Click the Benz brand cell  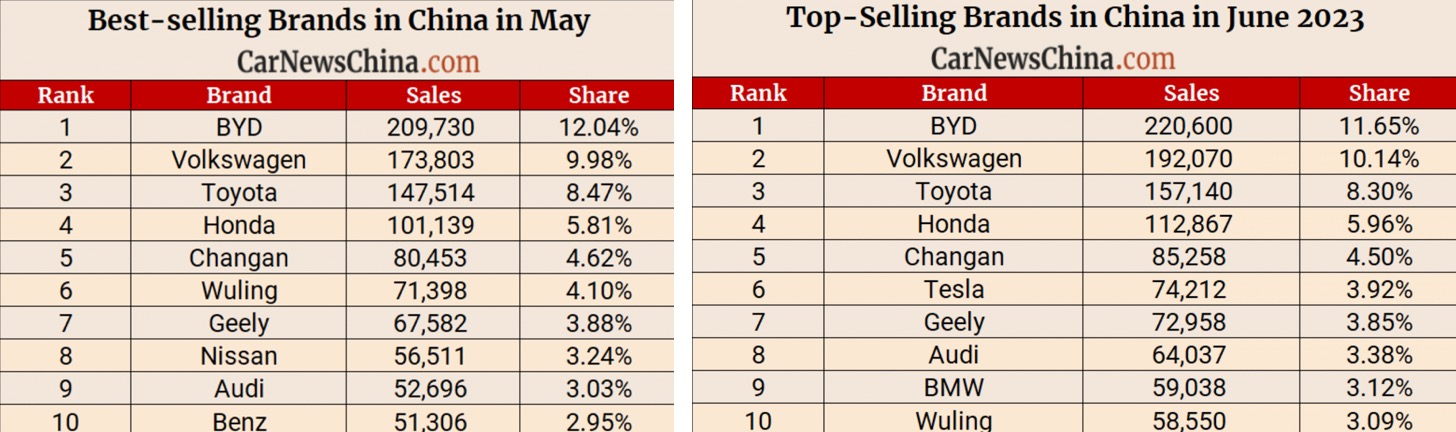pyautogui.click(x=239, y=421)
